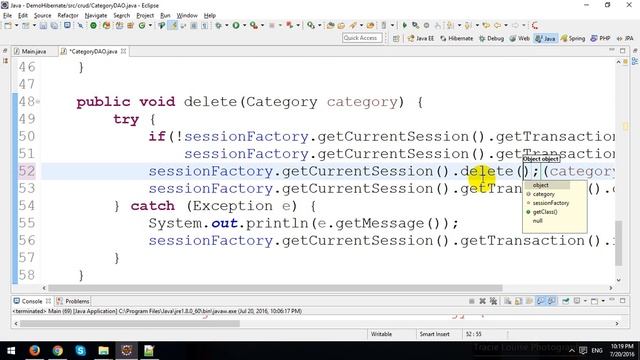This screenshot has width=640, height=360.
Task: Click the Display Selected Console icon
Action: coord(577,301)
